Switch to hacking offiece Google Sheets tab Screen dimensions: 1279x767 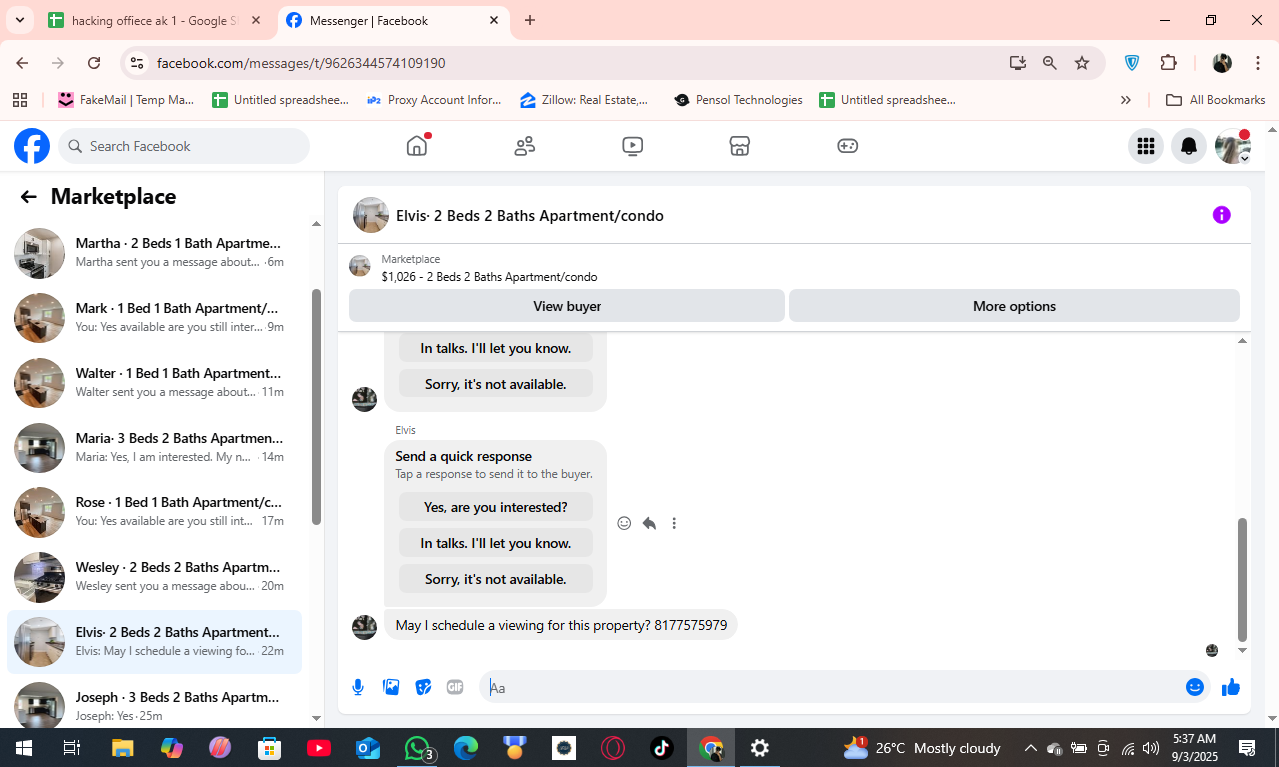[x=155, y=21]
